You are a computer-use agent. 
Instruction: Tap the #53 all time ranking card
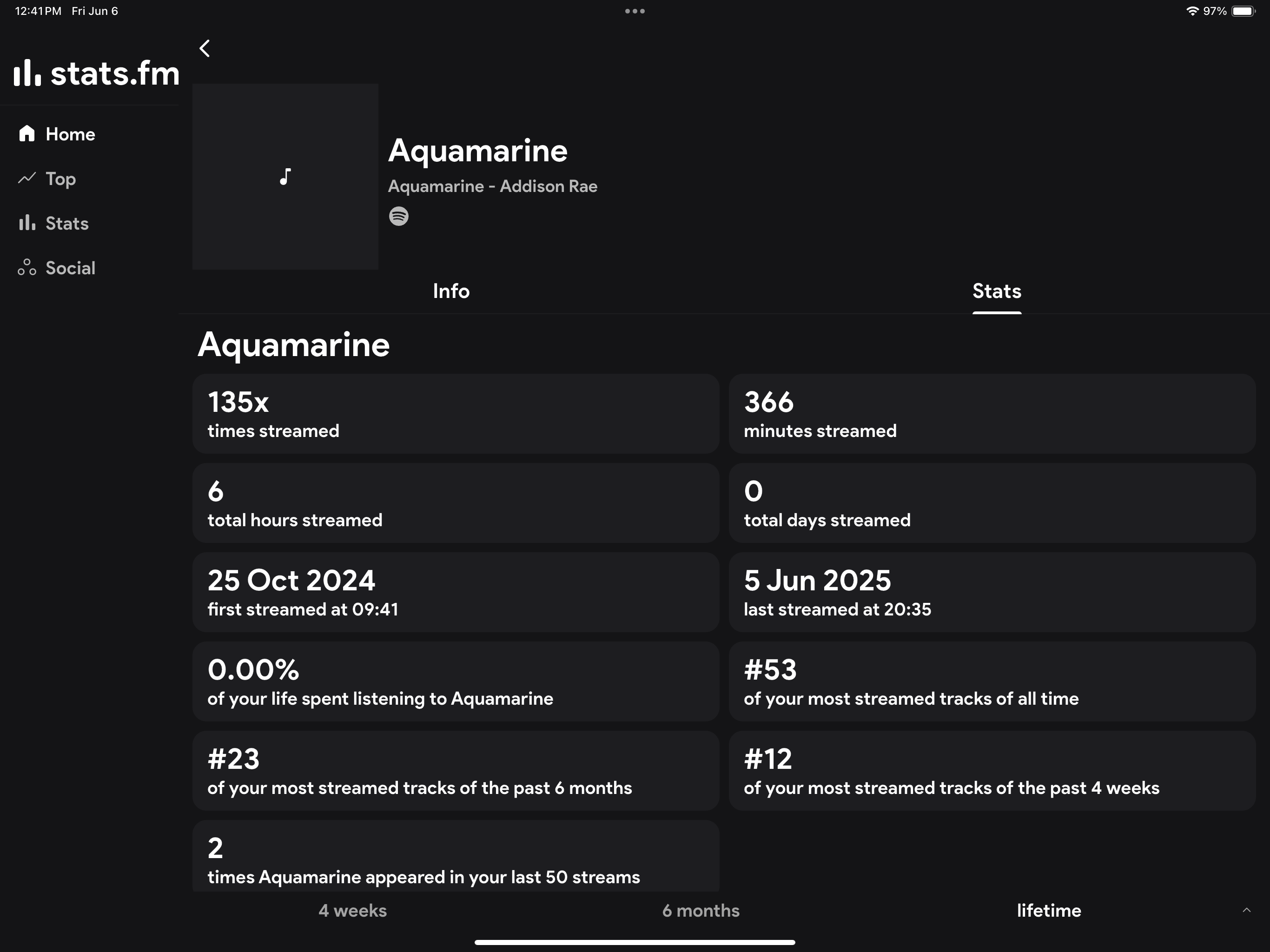[992, 681]
